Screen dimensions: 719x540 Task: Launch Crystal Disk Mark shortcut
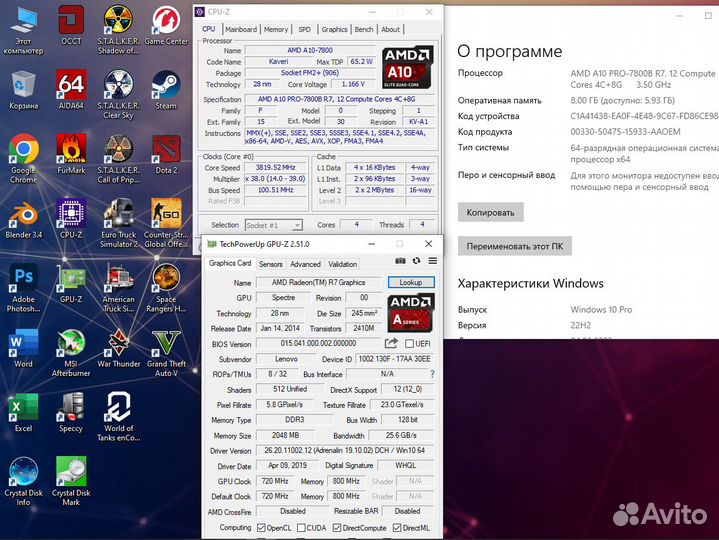[71, 482]
